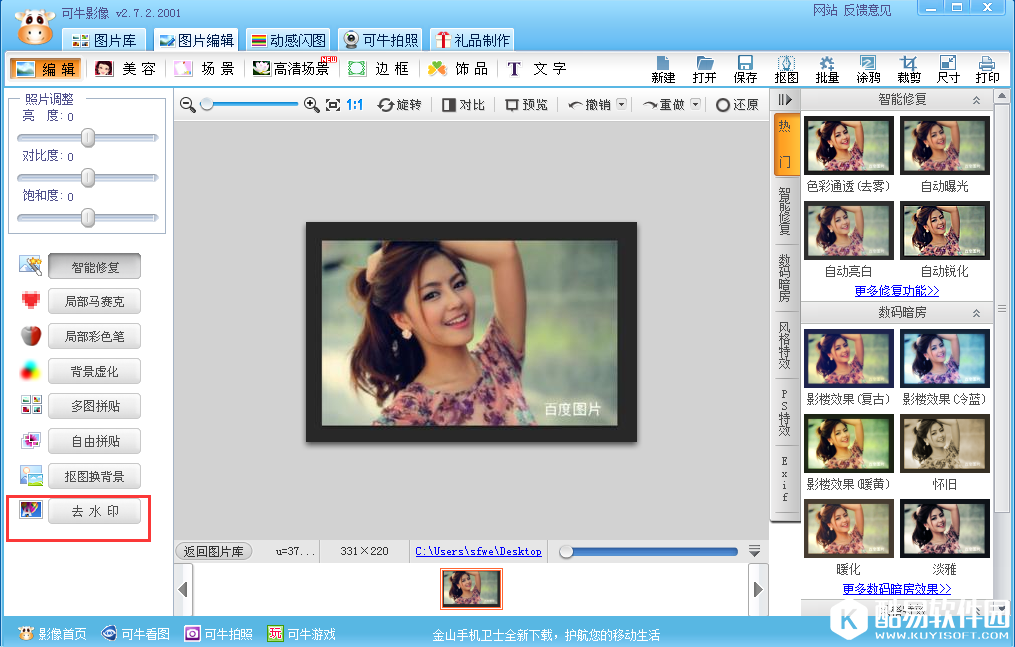The width and height of the screenshot is (1015, 647).
Task: Open the 撤销 undo history dropdown arrow
Action: [x=622, y=104]
